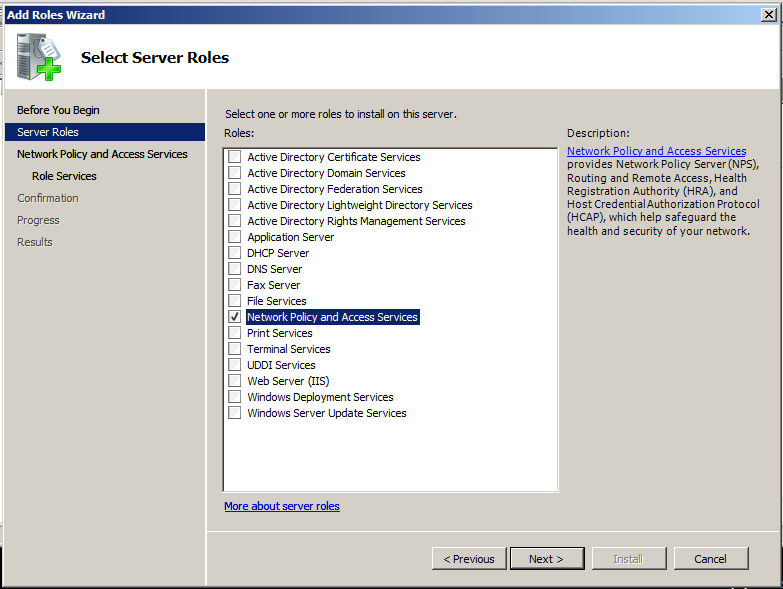This screenshot has height=589, width=783.
Task: Highlight Terminal Services in roles list
Action: [289, 349]
